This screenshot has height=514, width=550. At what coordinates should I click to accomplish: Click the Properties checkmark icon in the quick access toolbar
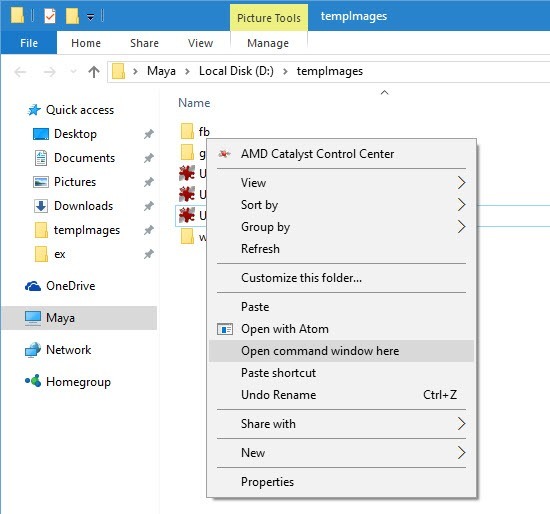pyautogui.click(x=50, y=16)
